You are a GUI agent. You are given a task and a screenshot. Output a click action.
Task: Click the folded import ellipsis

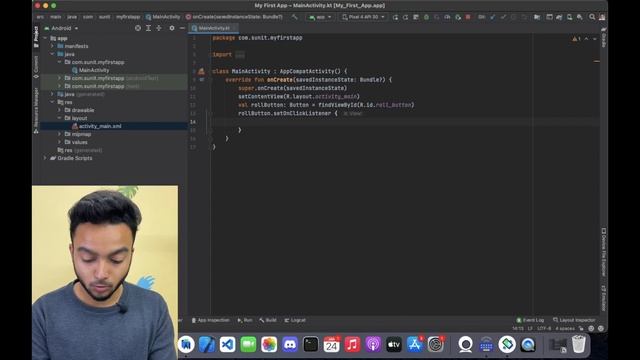coord(240,55)
